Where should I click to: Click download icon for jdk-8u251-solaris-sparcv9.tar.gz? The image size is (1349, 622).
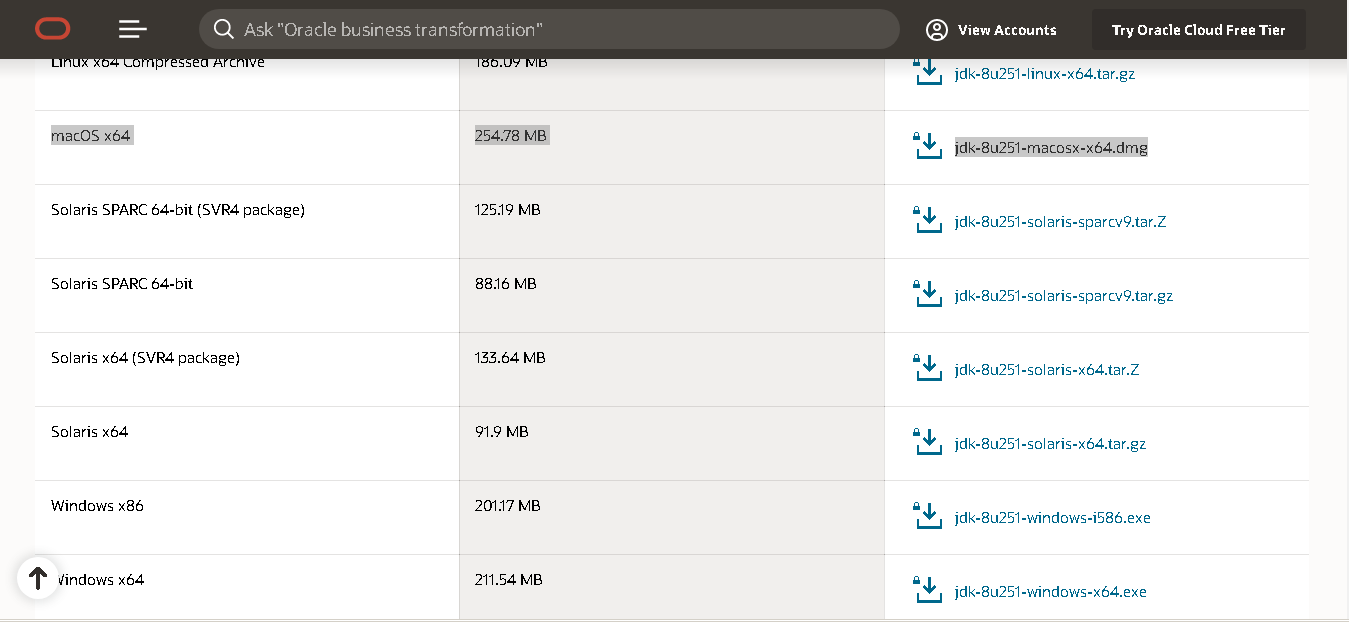point(928,294)
